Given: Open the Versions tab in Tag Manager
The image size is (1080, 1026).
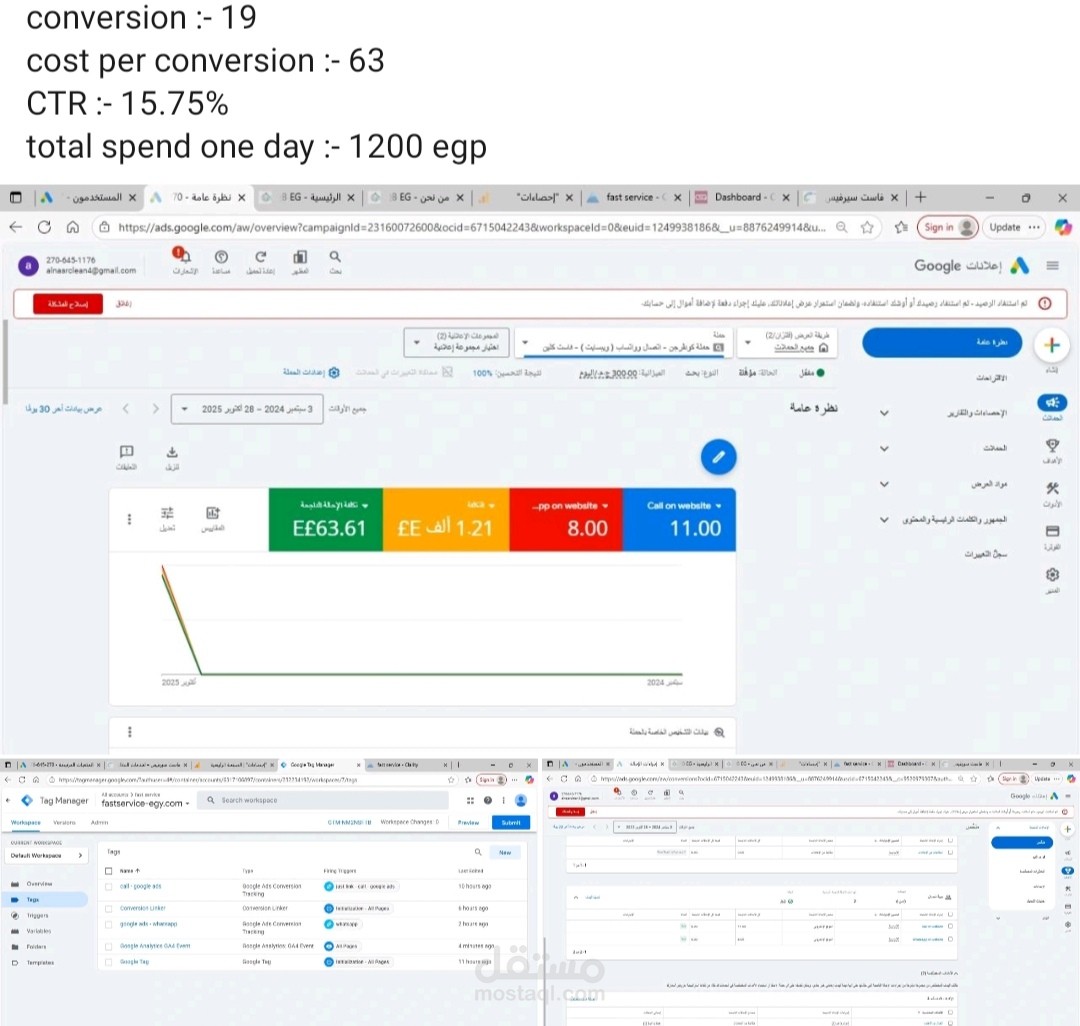Looking at the screenshot, I should [x=64, y=823].
